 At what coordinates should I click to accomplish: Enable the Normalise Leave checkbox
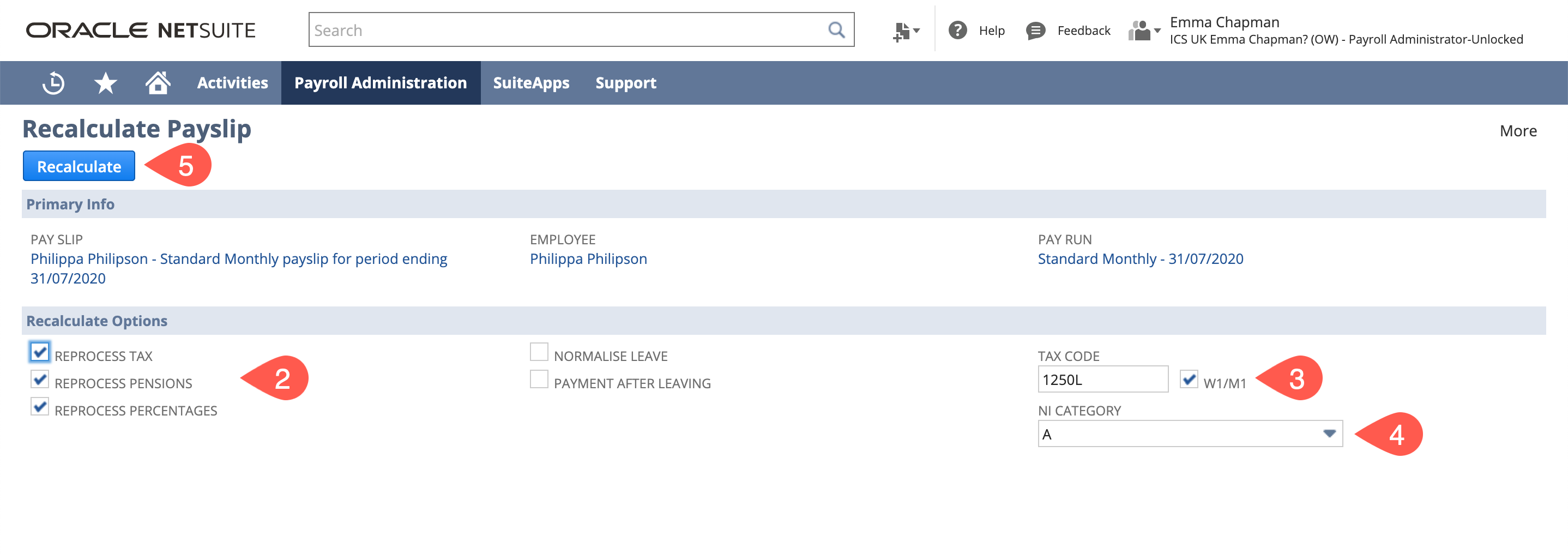click(539, 351)
